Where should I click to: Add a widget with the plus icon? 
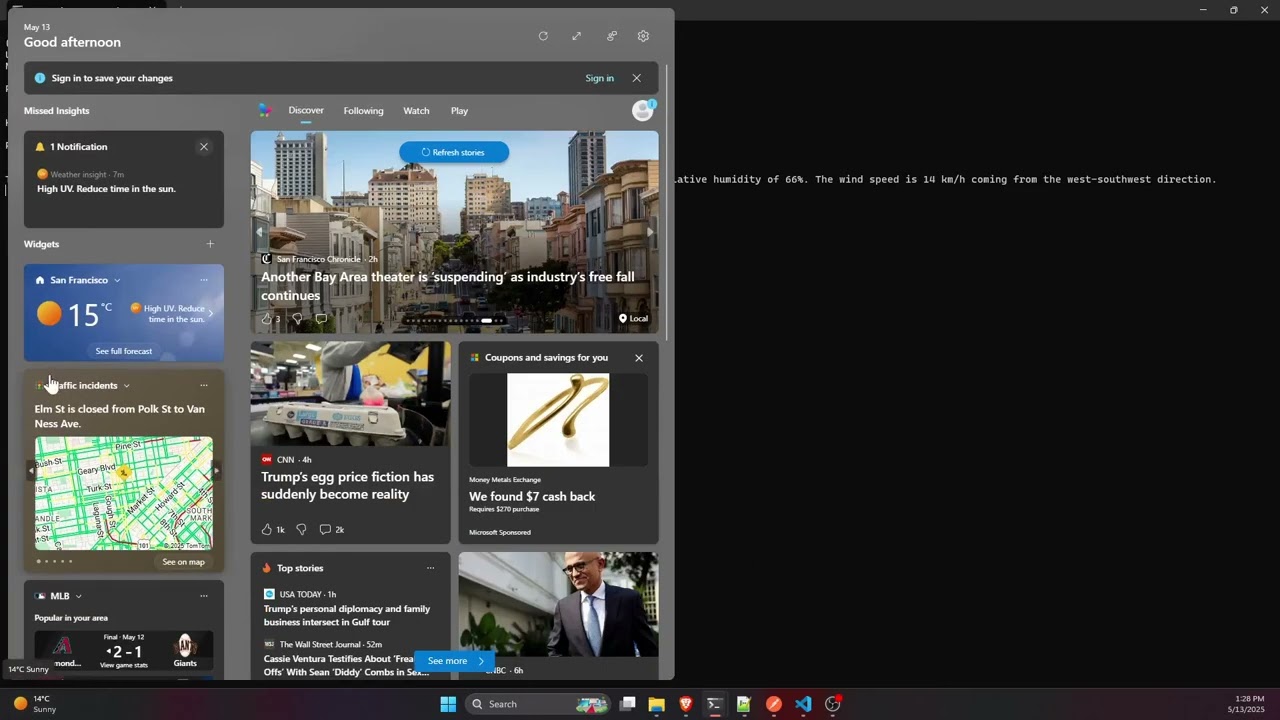(x=210, y=244)
